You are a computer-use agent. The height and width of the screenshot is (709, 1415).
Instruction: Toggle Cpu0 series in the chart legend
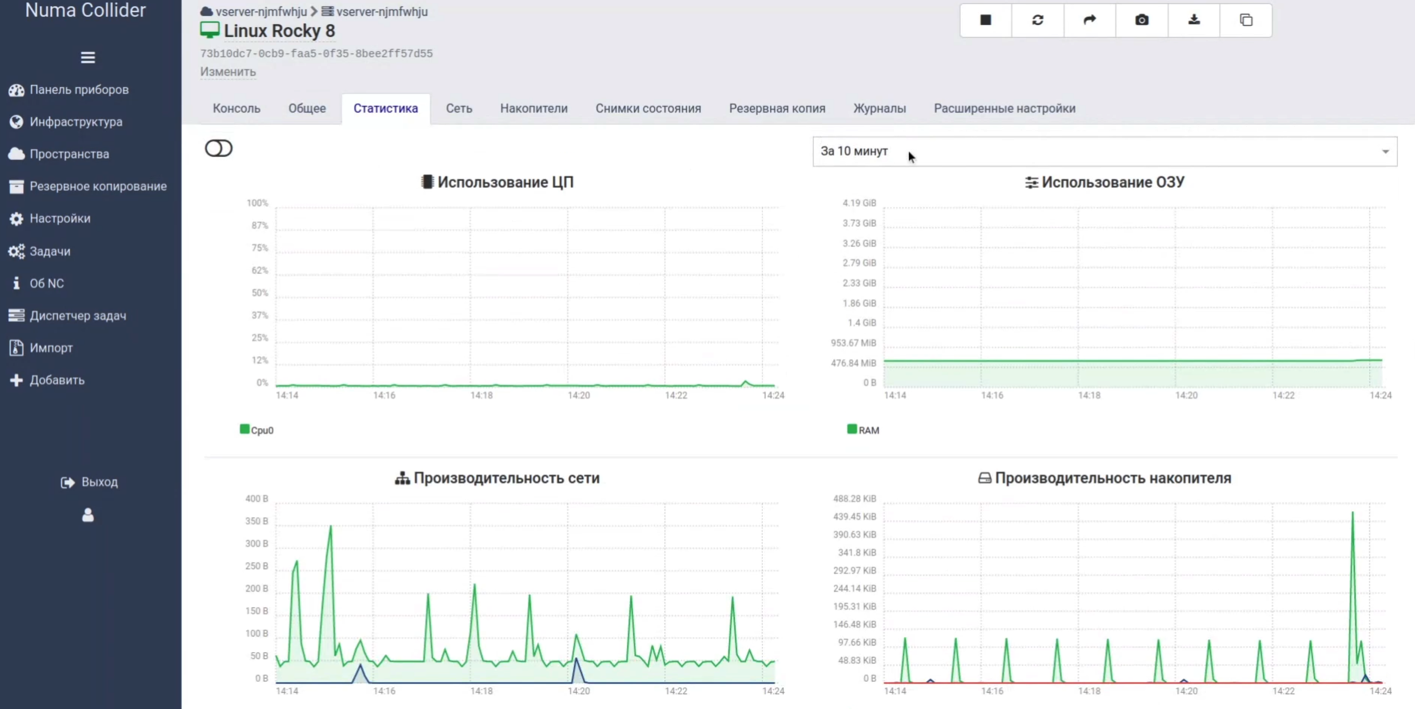[257, 430]
